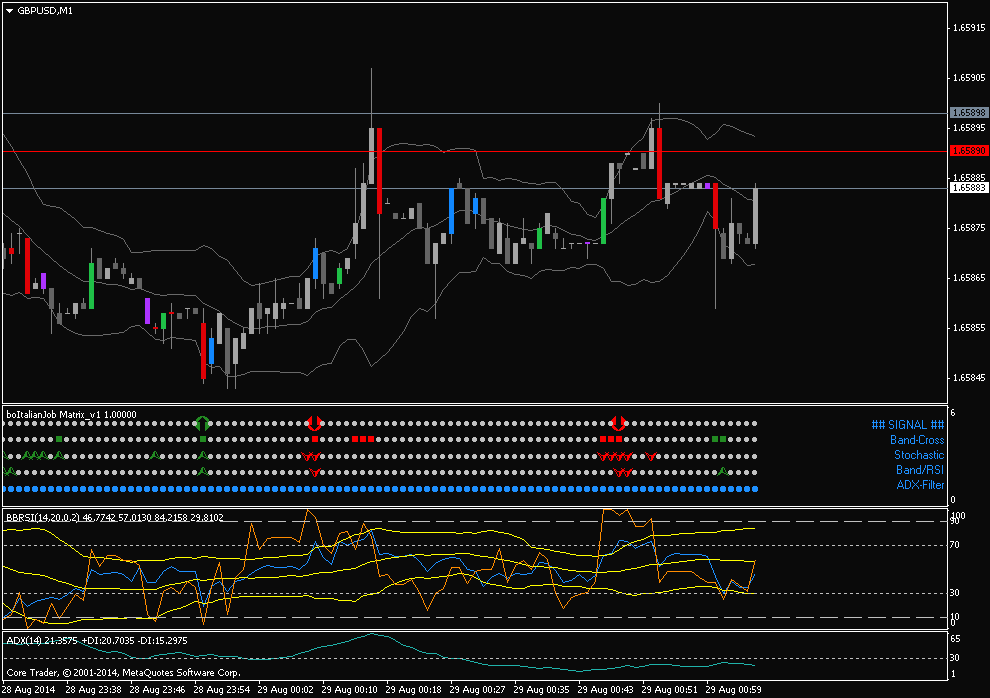This screenshot has height=698, width=990.
Task: Click the ADX-Filter legend label
Action: (921, 485)
